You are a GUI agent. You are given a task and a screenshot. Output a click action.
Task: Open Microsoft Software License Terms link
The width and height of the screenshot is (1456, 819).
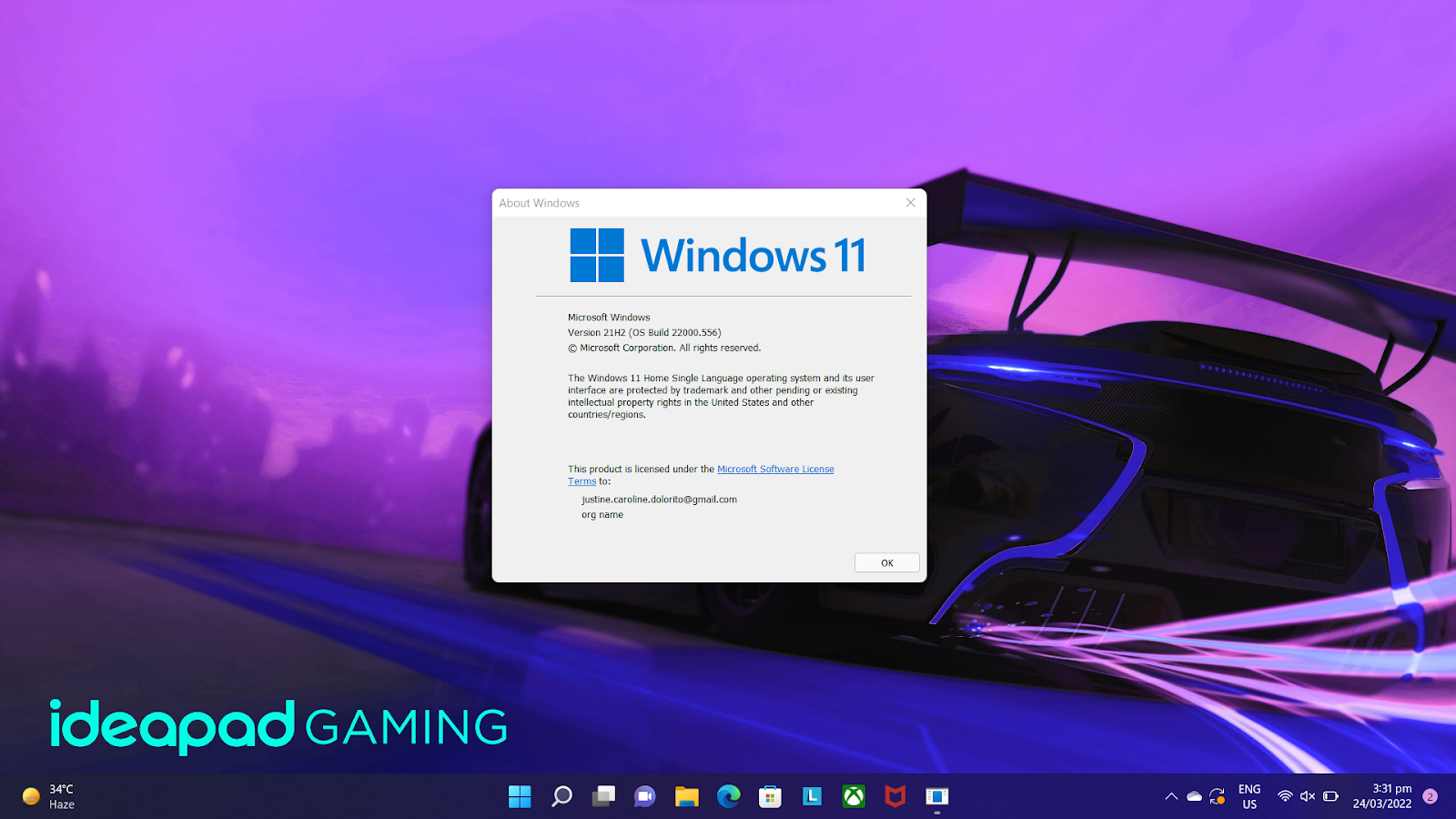(x=701, y=475)
